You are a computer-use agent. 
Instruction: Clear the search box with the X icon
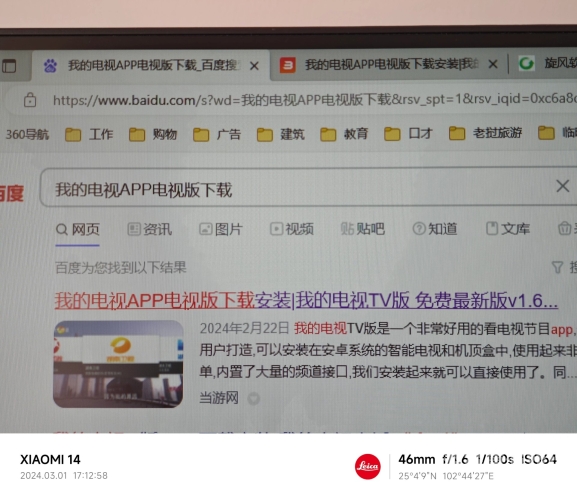tap(562, 186)
